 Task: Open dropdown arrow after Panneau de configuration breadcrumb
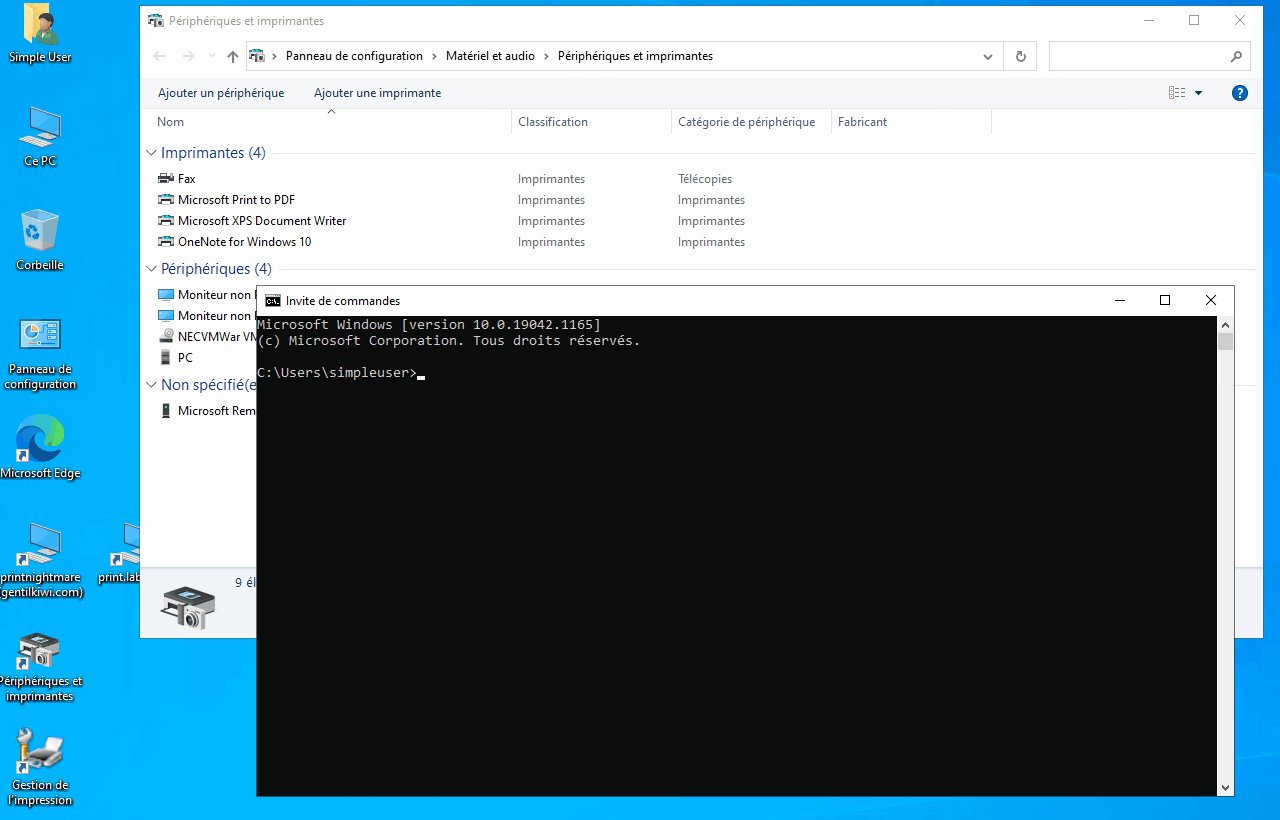click(435, 56)
